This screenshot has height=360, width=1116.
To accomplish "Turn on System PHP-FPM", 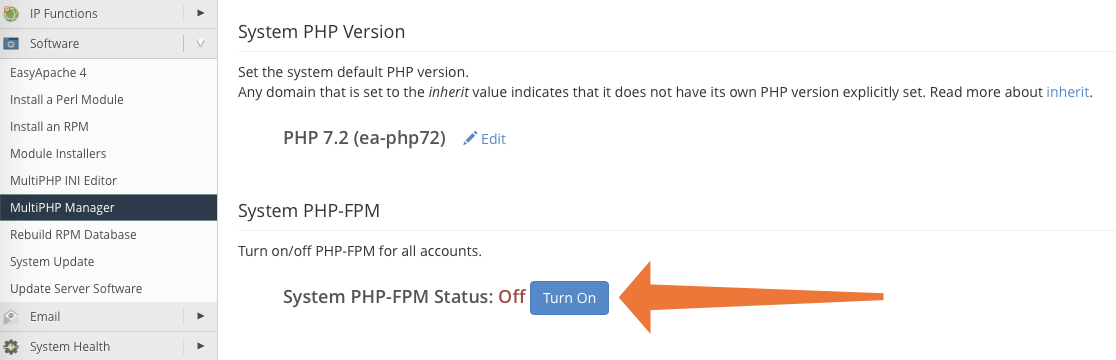I will point(569,297).
